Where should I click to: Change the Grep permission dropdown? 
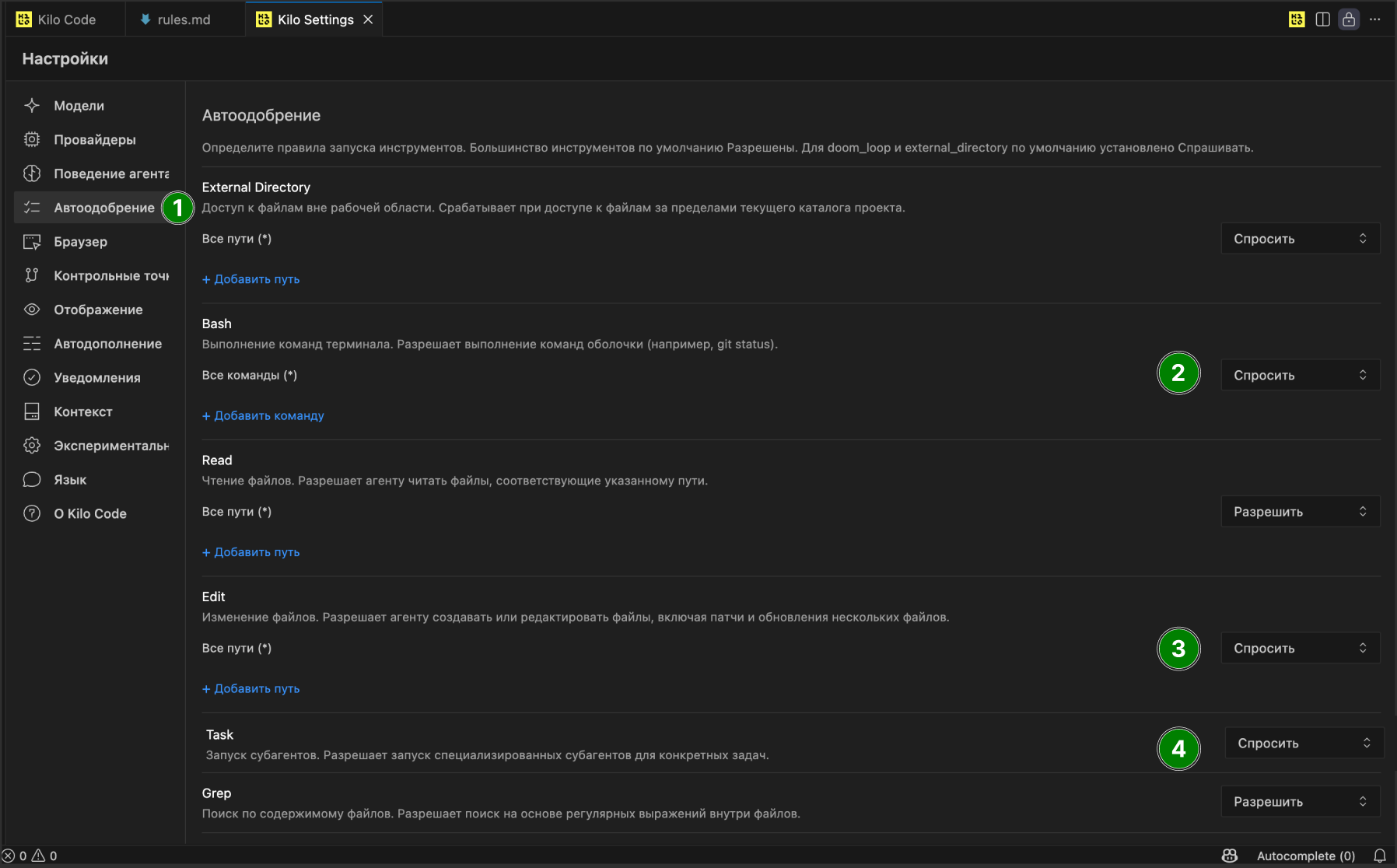[x=1300, y=802]
